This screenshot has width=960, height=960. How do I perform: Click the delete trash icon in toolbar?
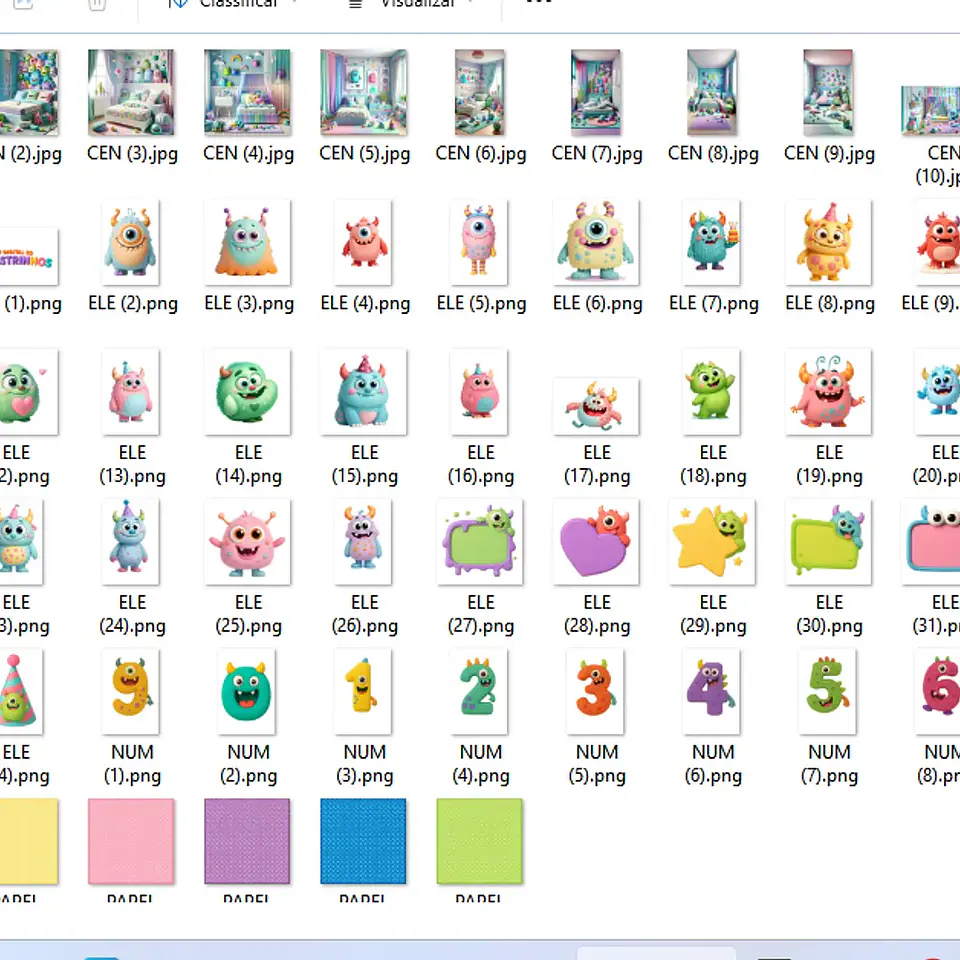pyautogui.click(x=97, y=4)
